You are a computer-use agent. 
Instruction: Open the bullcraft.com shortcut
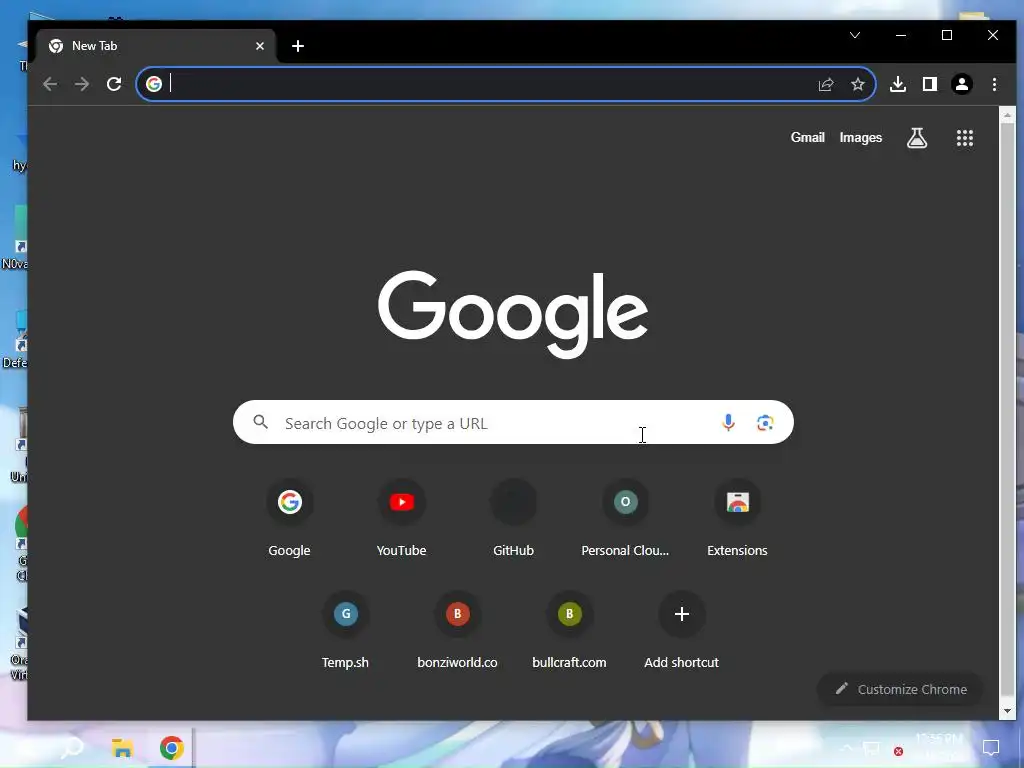(569, 631)
